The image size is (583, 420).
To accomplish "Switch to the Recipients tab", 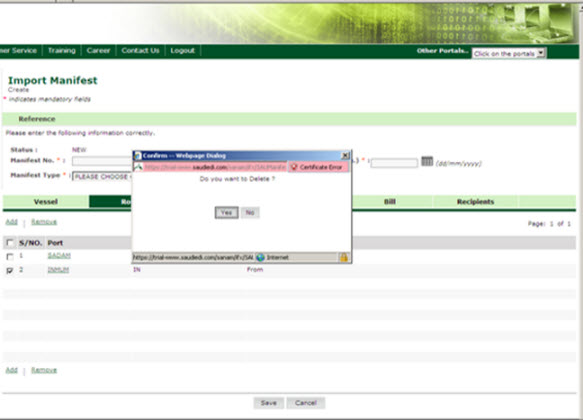I will point(475,201).
